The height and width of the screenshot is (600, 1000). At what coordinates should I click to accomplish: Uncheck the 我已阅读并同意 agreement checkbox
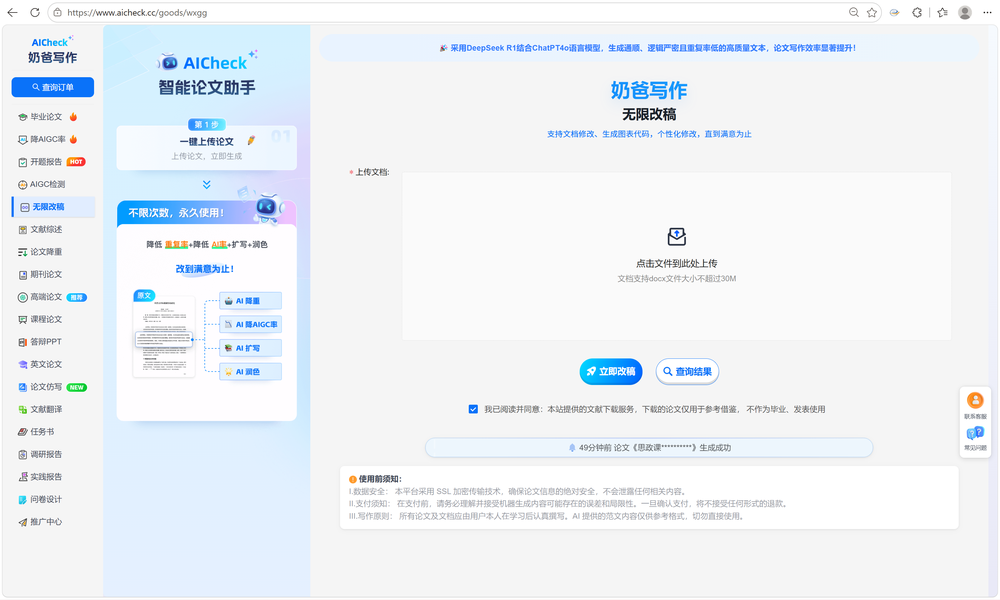pyautogui.click(x=473, y=409)
